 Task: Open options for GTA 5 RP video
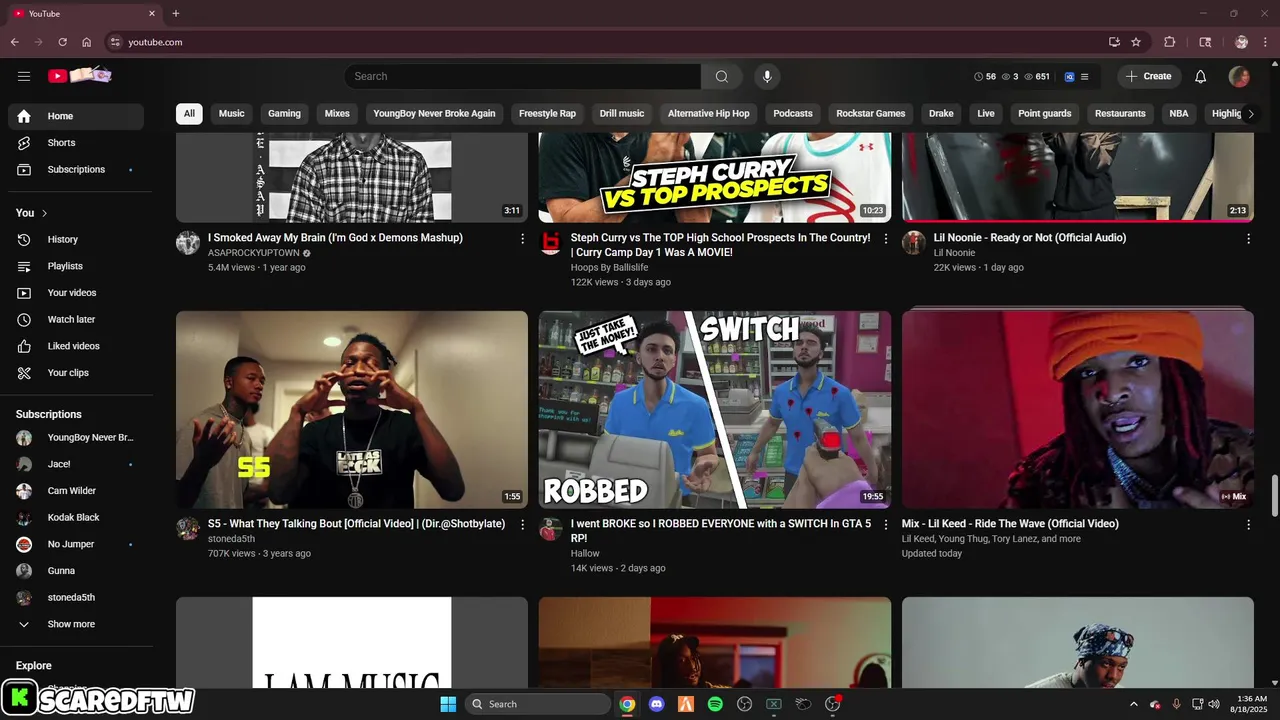885,525
